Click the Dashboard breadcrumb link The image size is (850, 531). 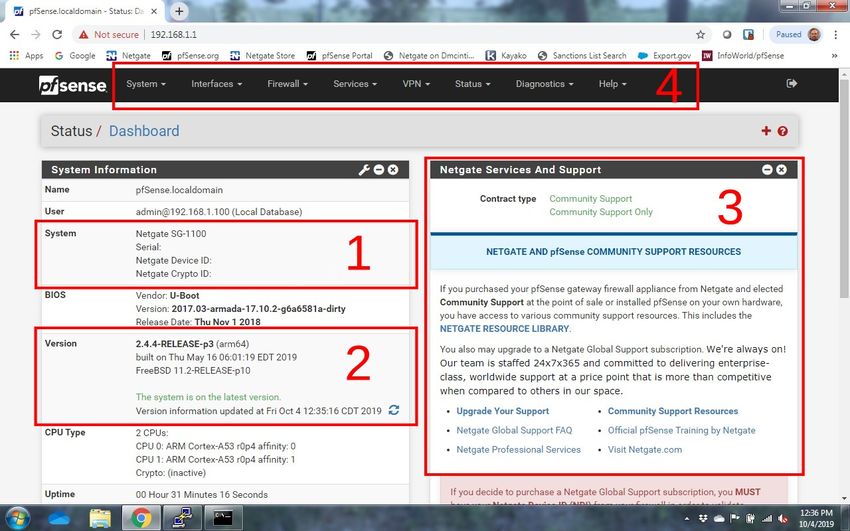144,131
